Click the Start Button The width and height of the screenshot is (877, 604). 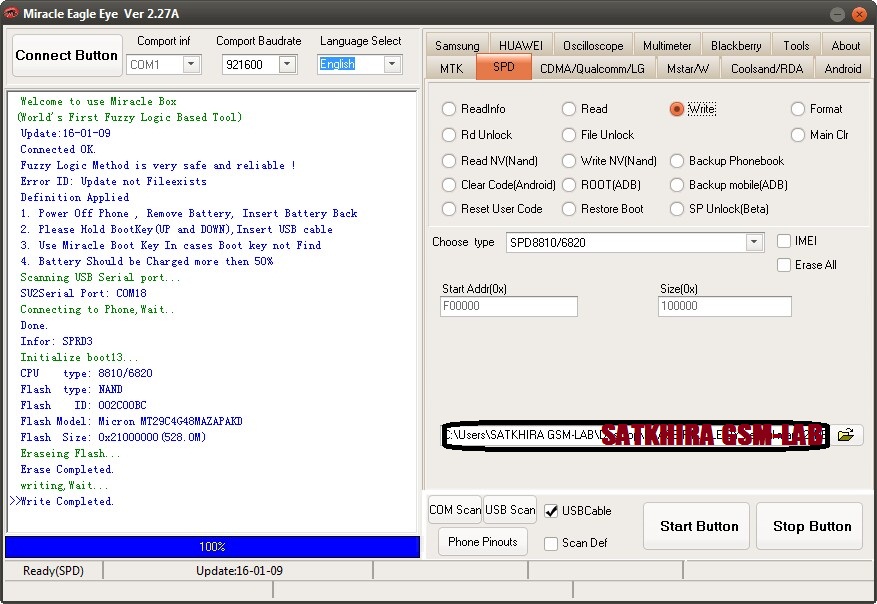pyautogui.click(x=696, y=526)
